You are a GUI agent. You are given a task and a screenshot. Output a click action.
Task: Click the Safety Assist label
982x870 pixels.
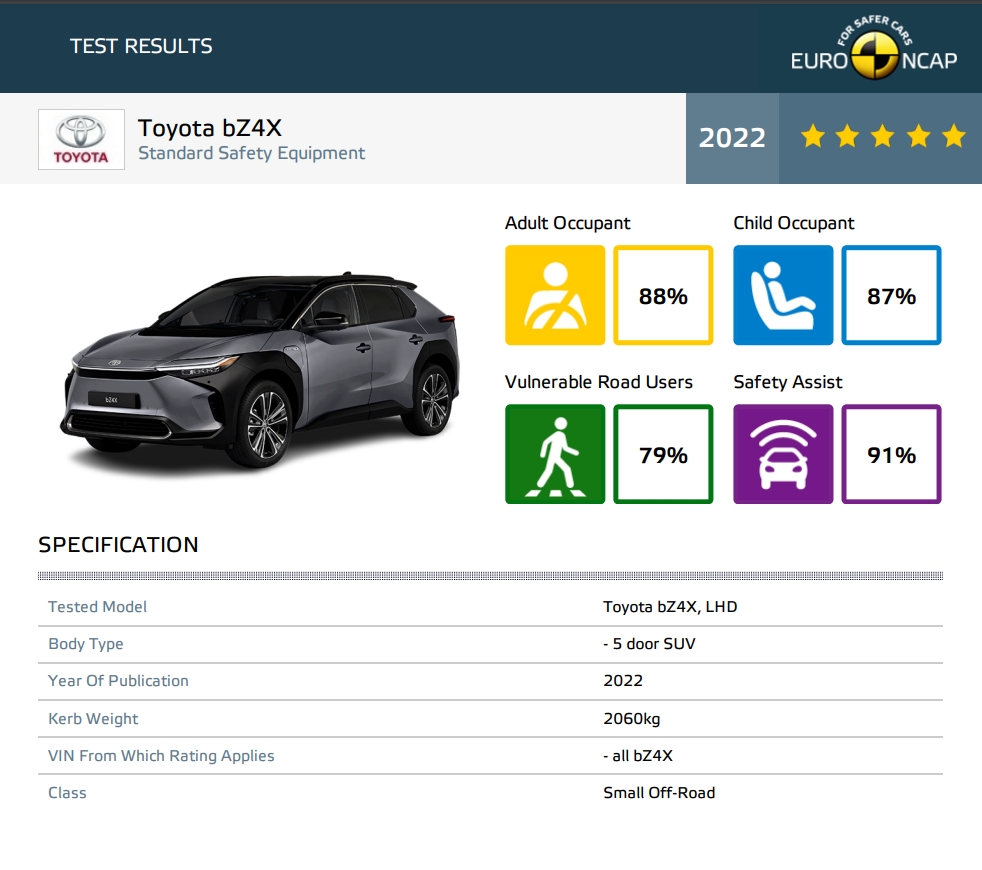(x=788, y=382)
